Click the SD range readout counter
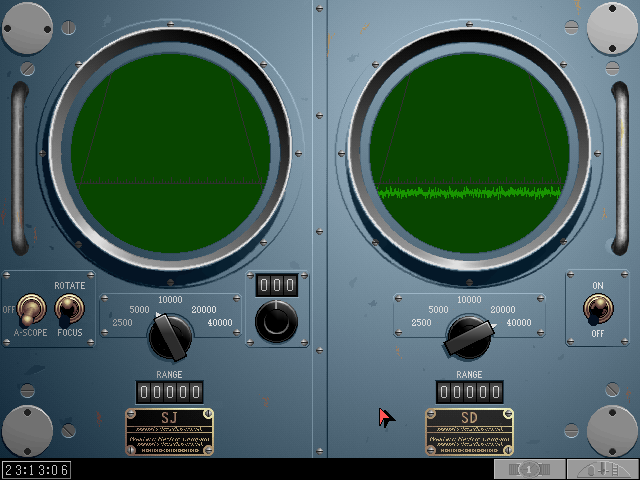The width and height of the screenshot is (640, 480). point(469,392)
